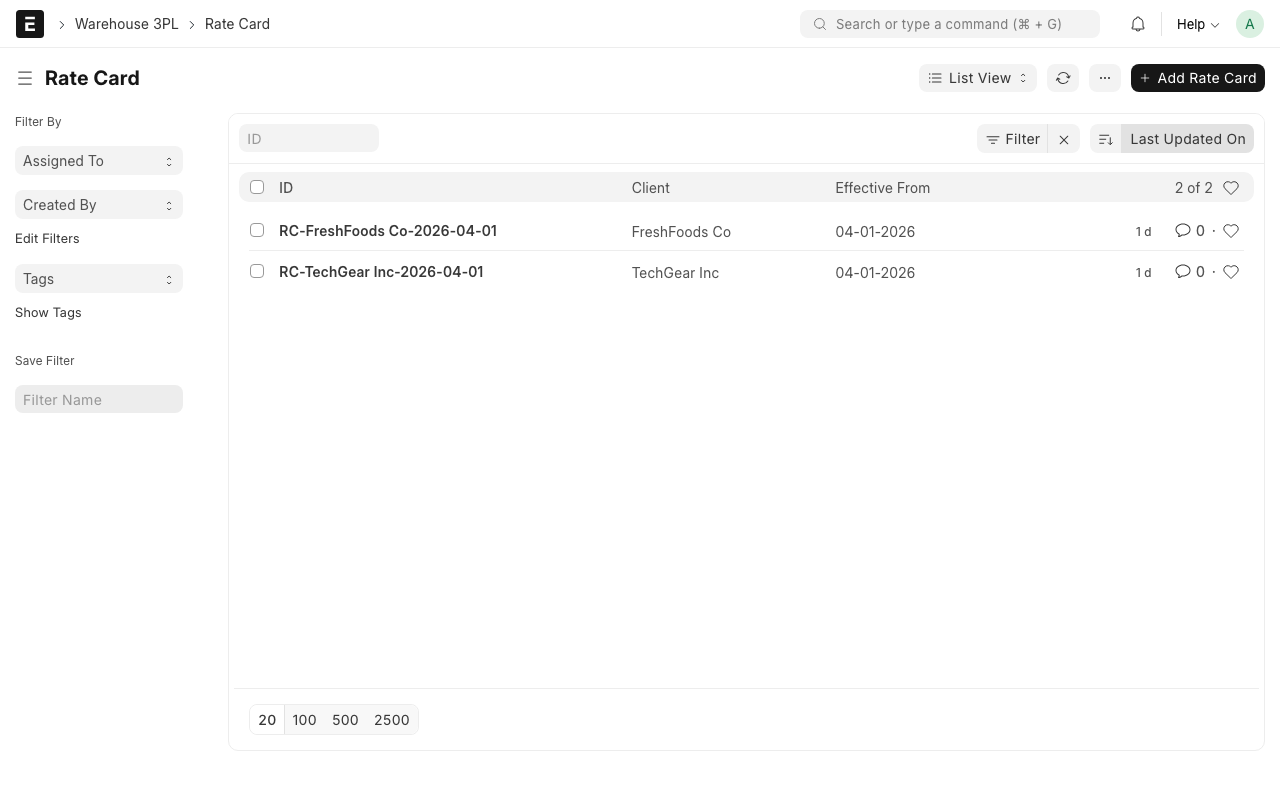Toggle sort direction icon
Image resolution: width=1280 pixels, height=800 pixels.
pos(1106,139)
